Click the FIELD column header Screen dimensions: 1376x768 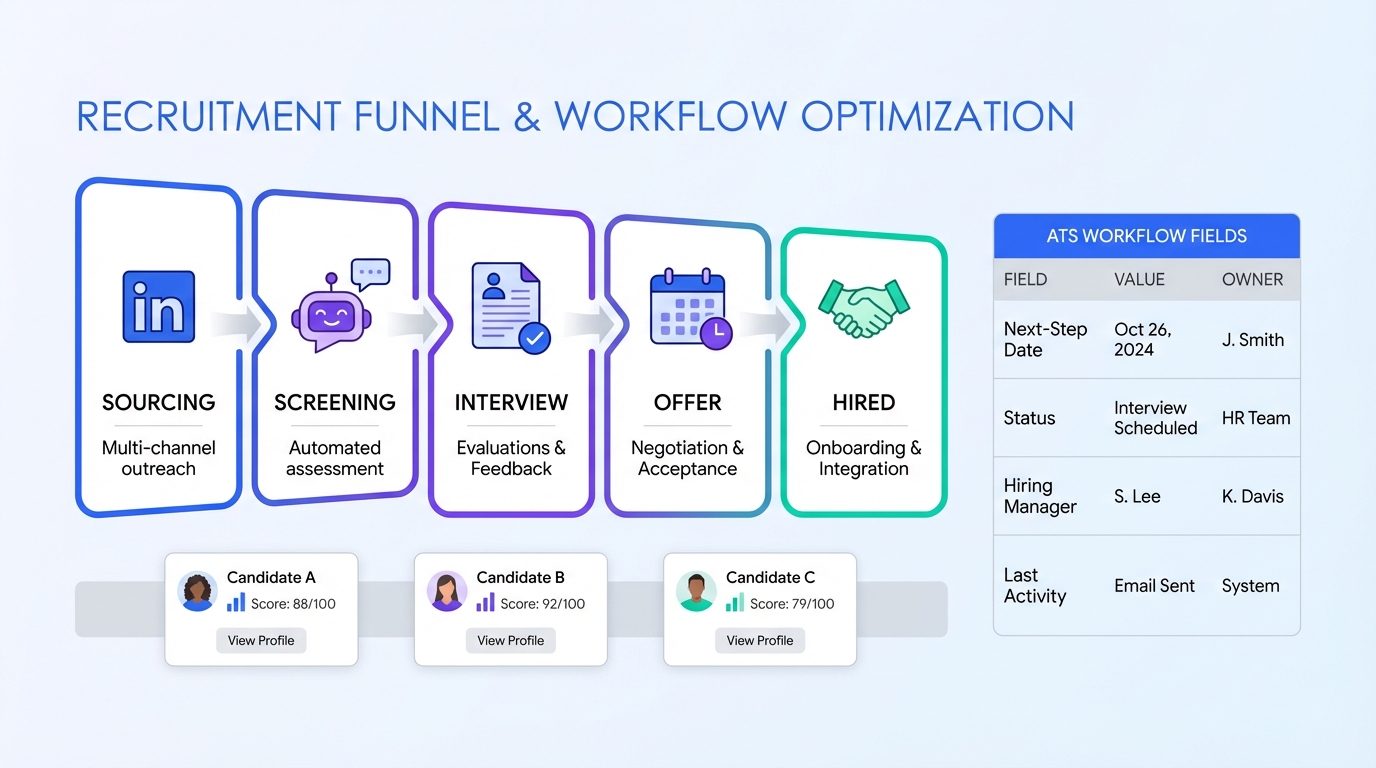click(1026, 280)
